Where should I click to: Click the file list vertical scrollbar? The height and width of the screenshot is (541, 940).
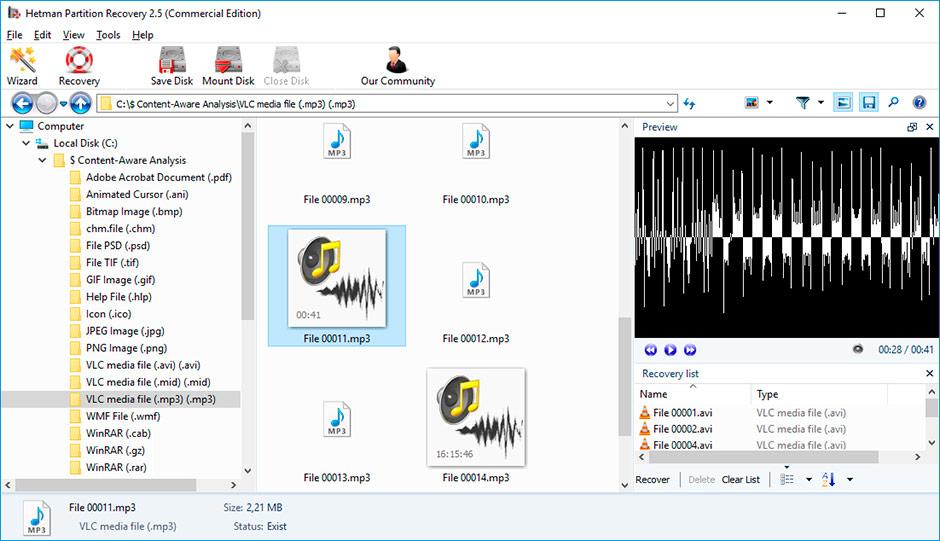coord(624,375)
